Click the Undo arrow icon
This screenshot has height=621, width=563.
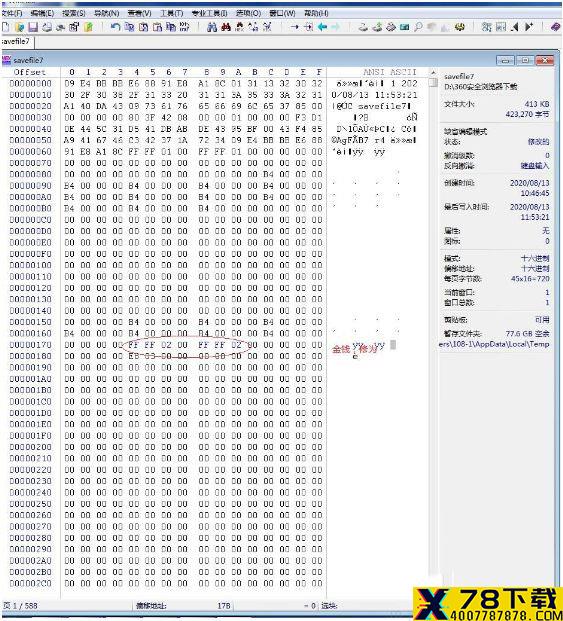115,27
